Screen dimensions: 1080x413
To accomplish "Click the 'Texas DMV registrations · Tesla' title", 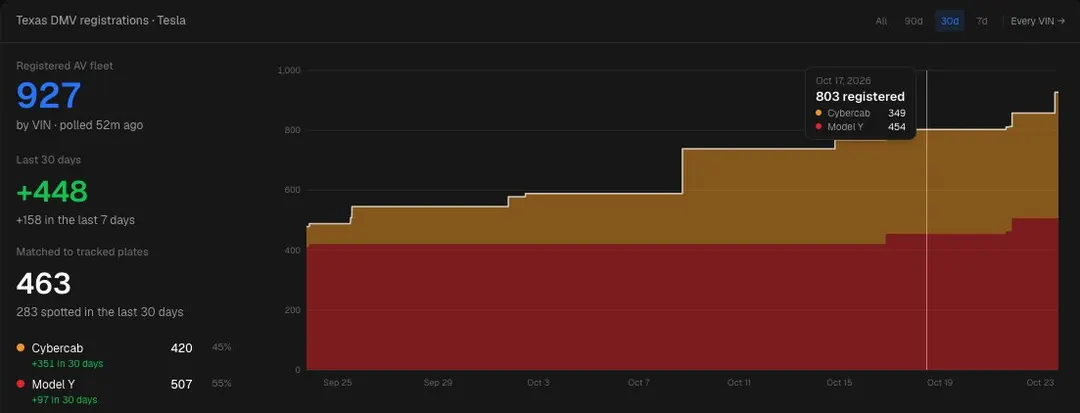I will coord(101,21).
